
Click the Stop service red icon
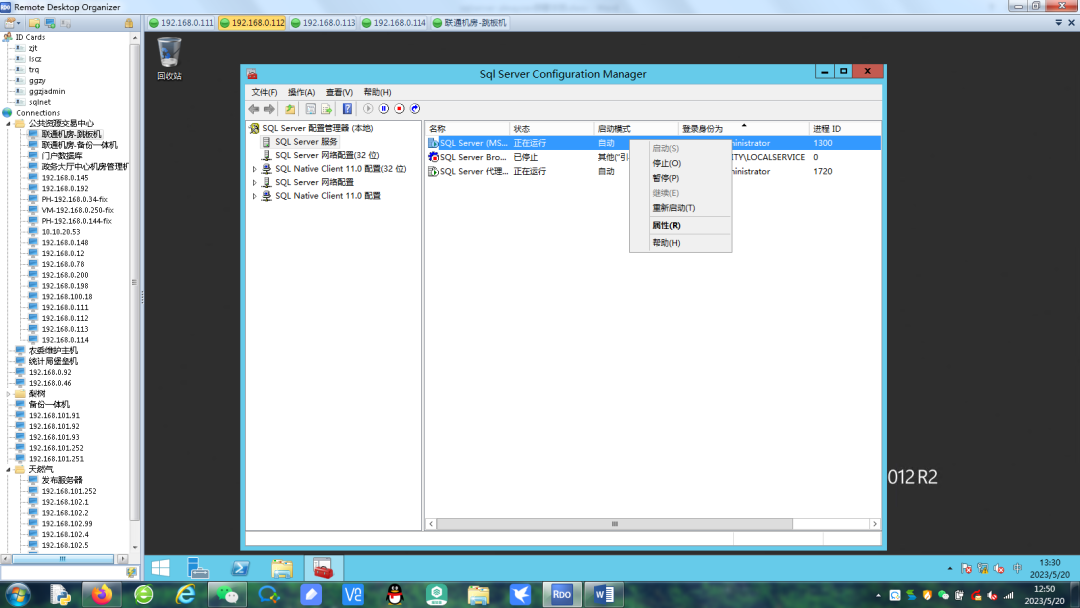pyautogui.click(x=399, y=109)
